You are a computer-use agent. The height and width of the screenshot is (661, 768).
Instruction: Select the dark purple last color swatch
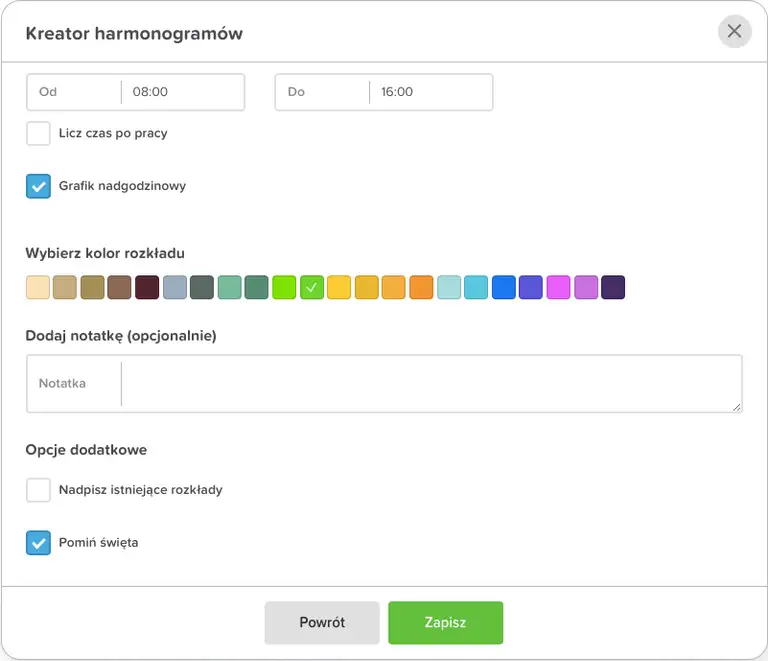tap(613, 288)
